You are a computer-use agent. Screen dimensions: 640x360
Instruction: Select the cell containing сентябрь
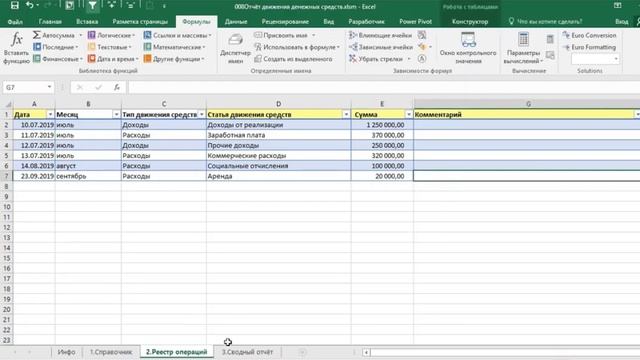coord(88,176)
